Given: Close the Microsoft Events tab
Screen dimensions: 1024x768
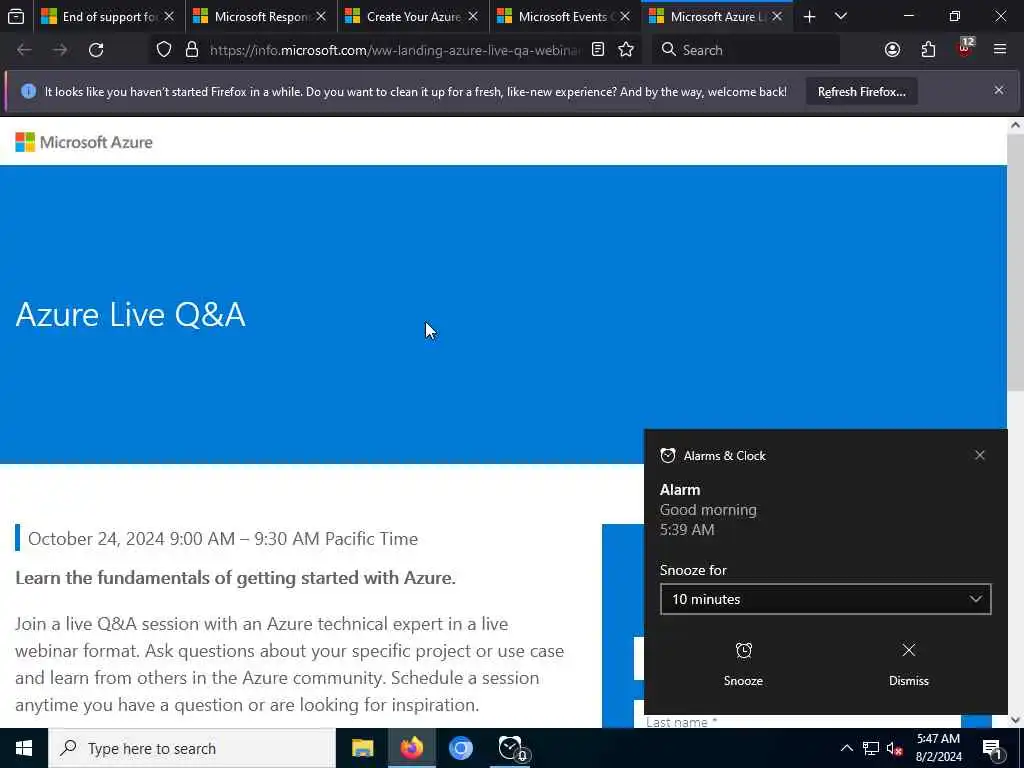Looking at the screenshot, I should click(x=625, y=16).
